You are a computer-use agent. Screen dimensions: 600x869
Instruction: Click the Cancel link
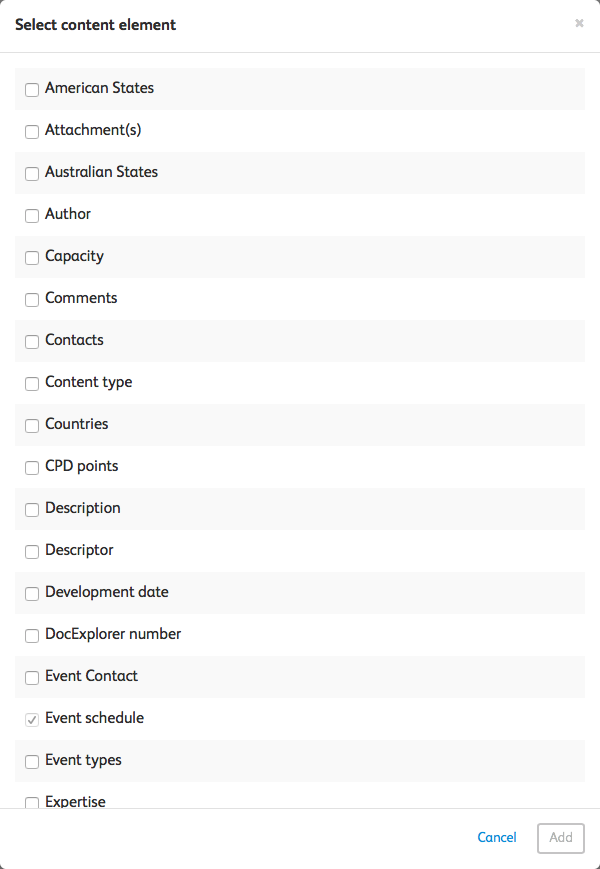pos(497,838)
